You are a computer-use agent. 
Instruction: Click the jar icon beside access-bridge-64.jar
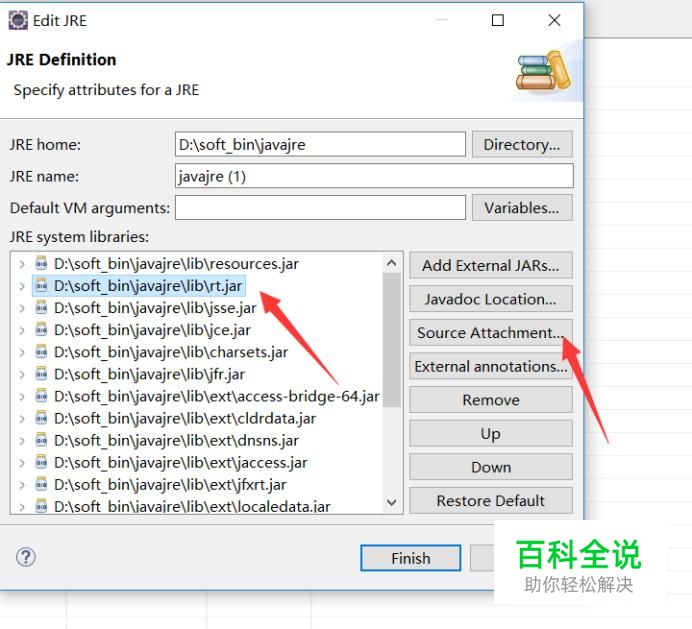(41, 395)
